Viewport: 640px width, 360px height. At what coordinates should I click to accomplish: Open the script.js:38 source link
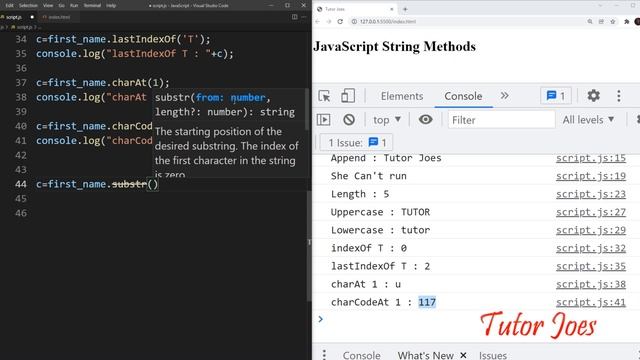pyautogui.click(x=591, y=284)
